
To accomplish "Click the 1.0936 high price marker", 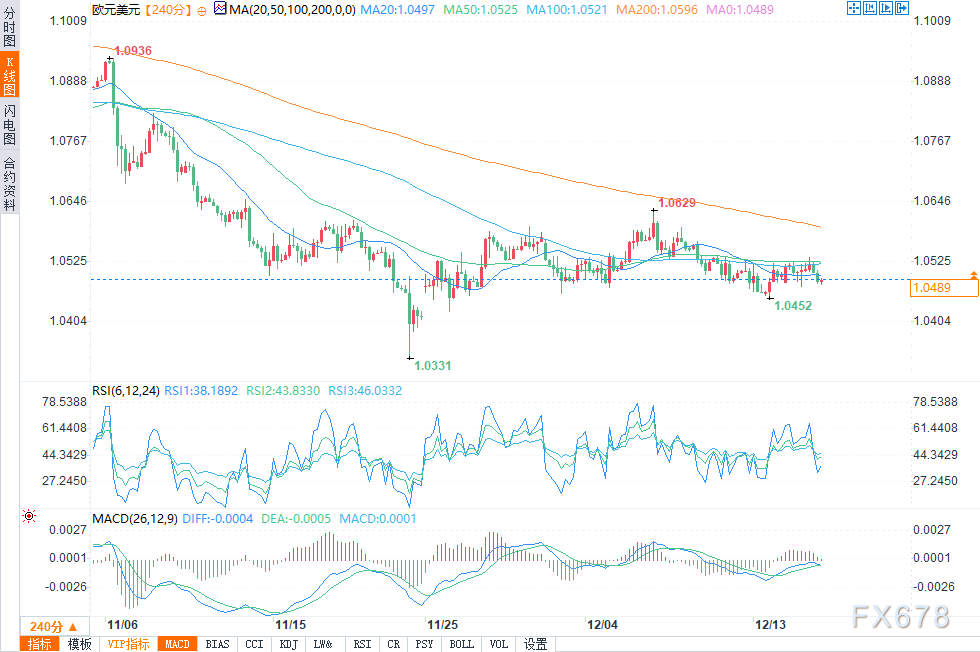I will point(133,51).
